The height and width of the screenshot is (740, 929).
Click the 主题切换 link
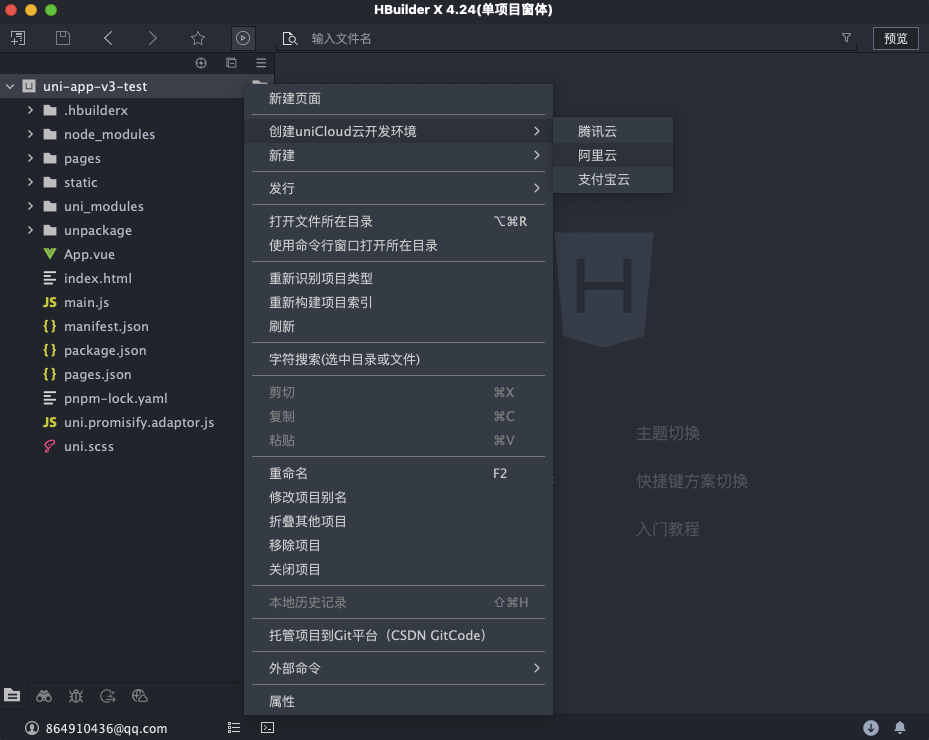click(x=668, y=433)
